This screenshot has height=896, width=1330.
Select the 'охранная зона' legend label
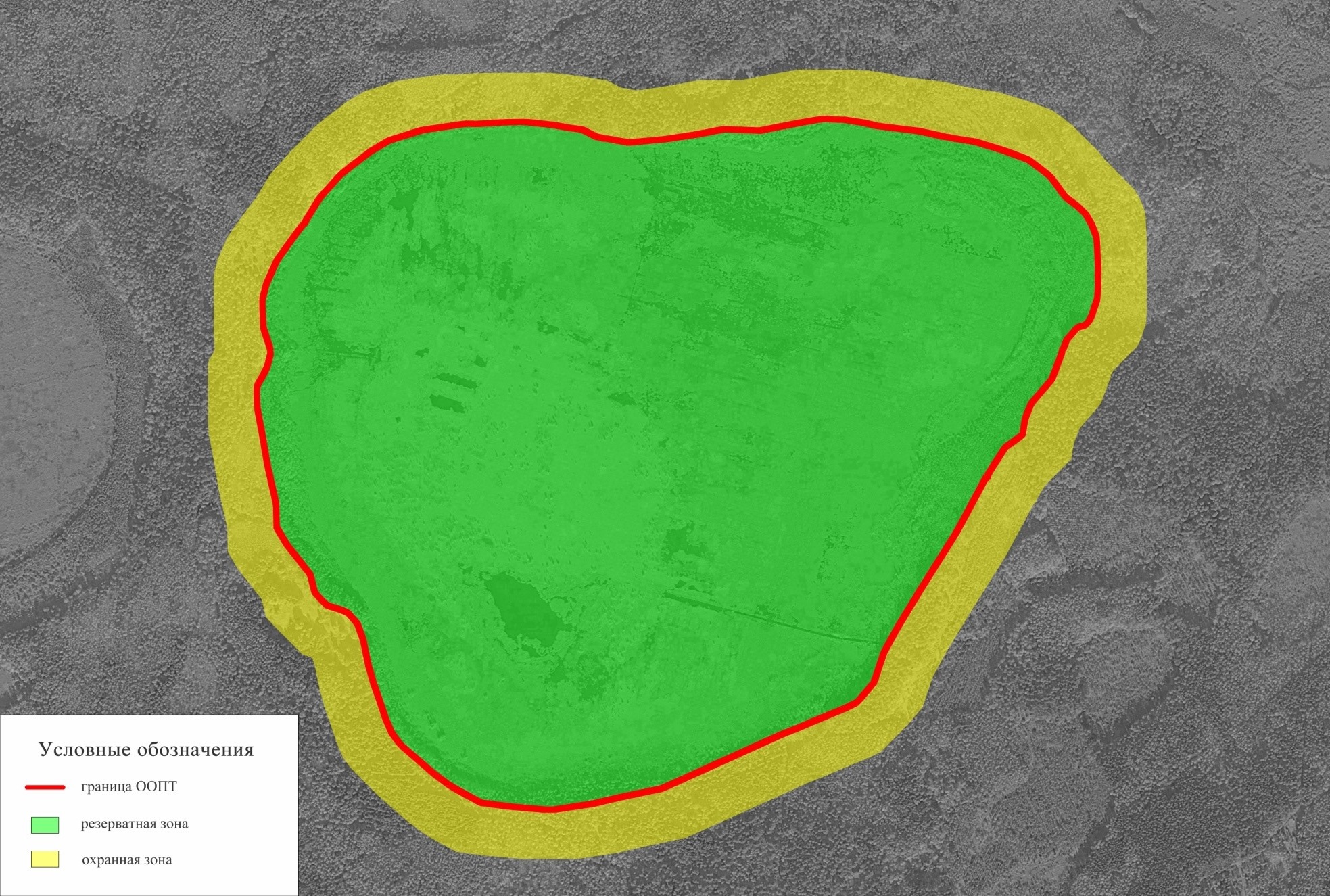126,860
